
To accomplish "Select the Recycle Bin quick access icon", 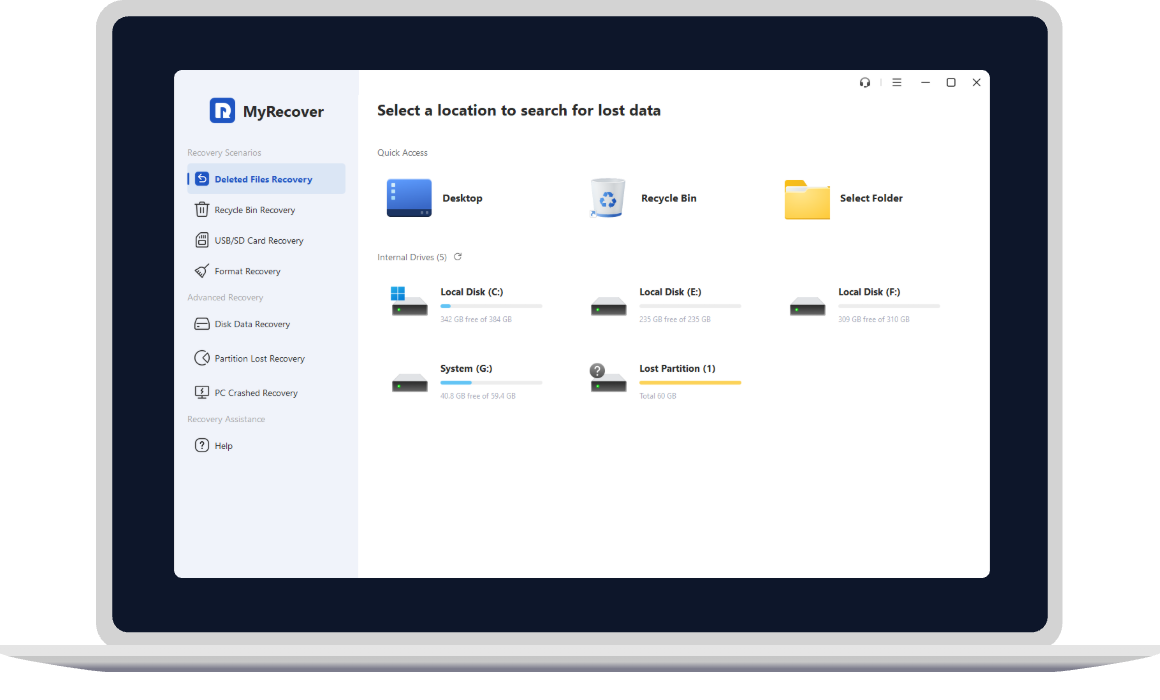I will [607, 198].
